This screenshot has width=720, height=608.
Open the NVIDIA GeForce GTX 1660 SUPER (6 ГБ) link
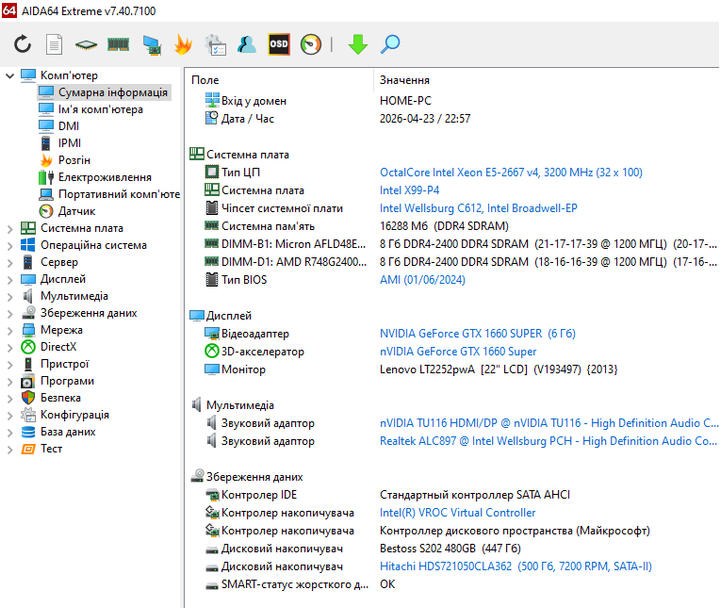coord(477,333)
